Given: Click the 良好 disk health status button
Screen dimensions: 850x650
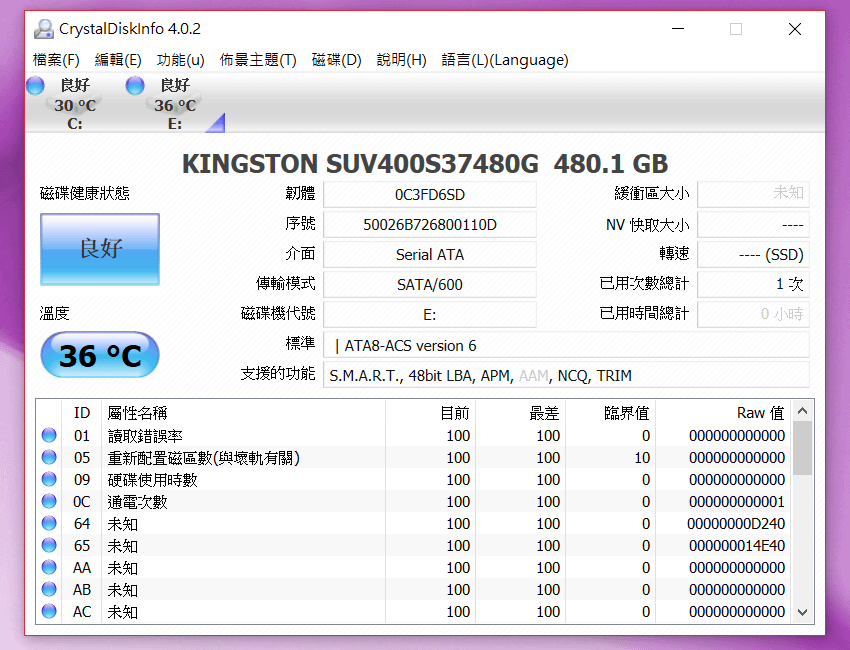Looking at the screenshot, I should [100, 249].
